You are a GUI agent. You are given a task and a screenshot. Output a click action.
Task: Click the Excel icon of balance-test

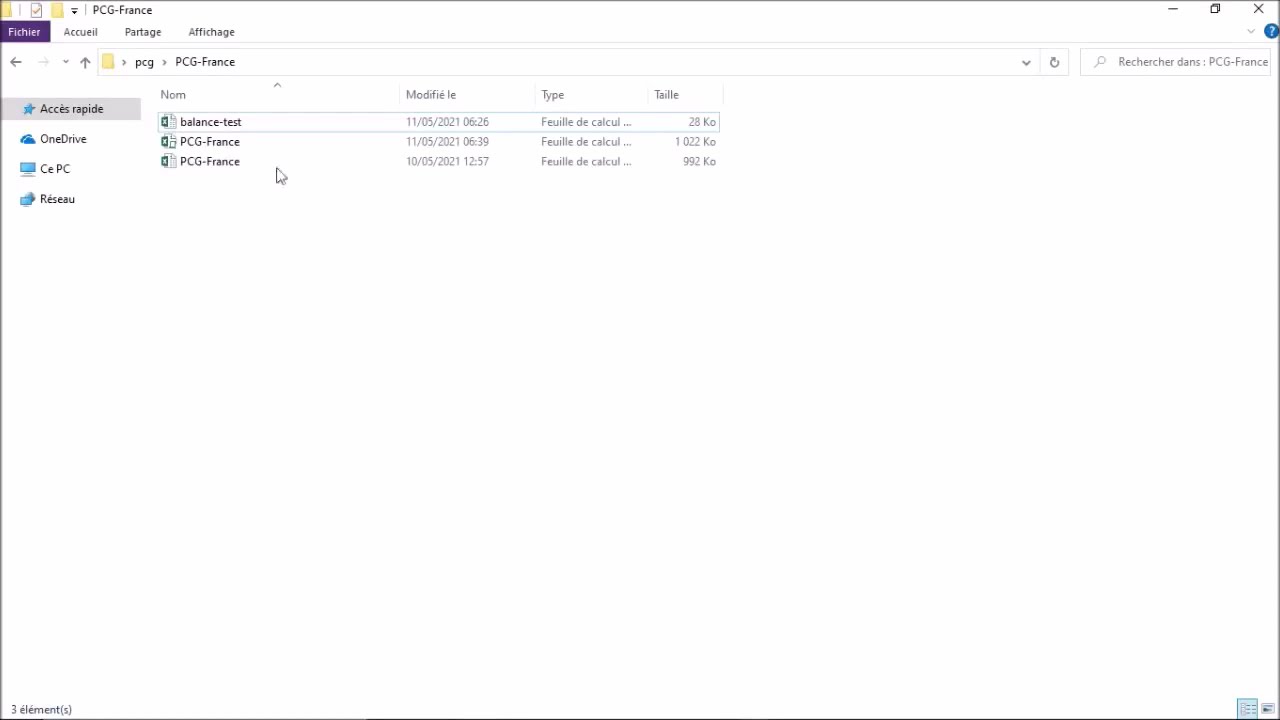tap(169, 122)
